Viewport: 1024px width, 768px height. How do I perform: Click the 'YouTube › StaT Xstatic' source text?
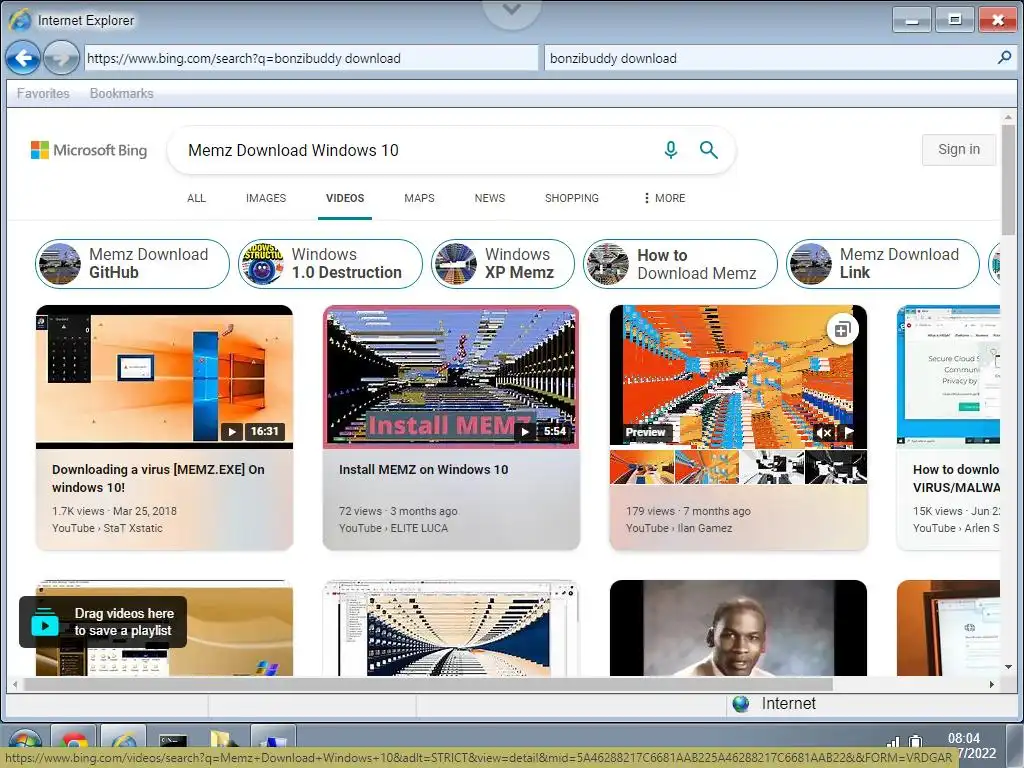point(107,528)
